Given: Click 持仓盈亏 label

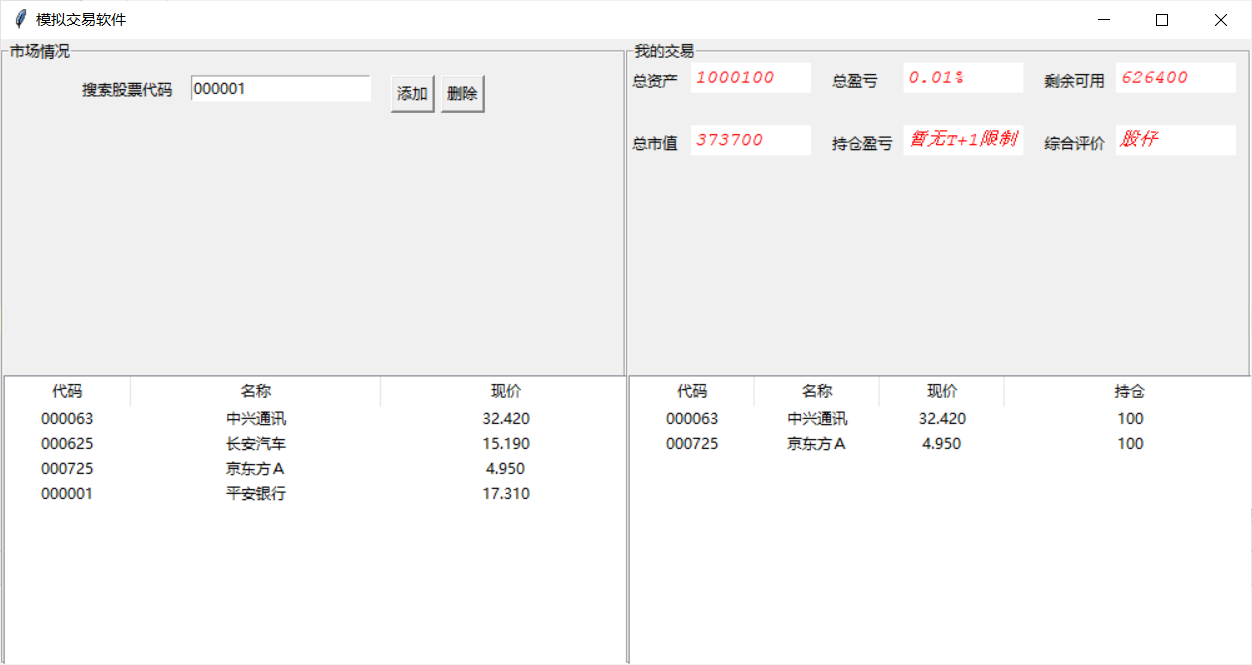Looking at the screenshot, I should tap(862, 144).
